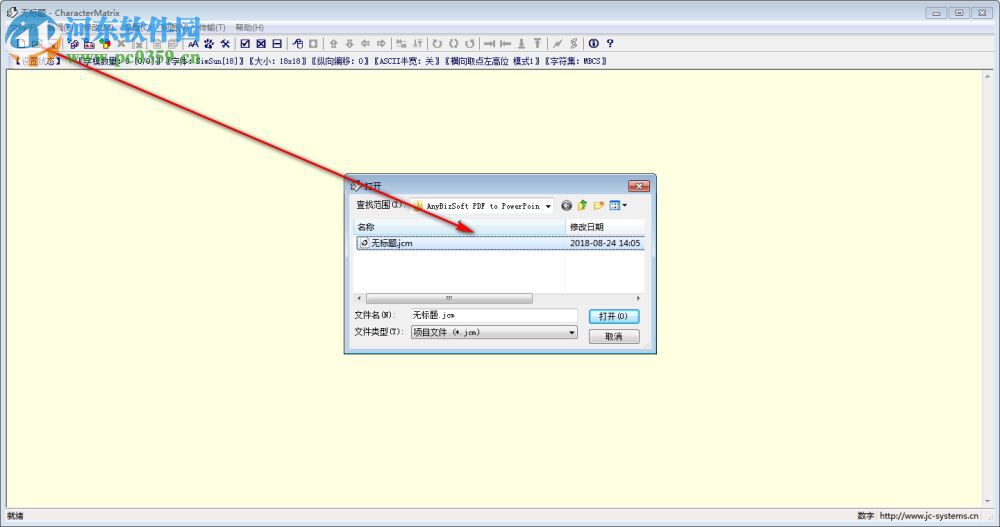The height and width of the screenshot is (527, 1000).
Task: Open the crossed wrench-and-hammer tools icon
Action: tap(224, 43)
